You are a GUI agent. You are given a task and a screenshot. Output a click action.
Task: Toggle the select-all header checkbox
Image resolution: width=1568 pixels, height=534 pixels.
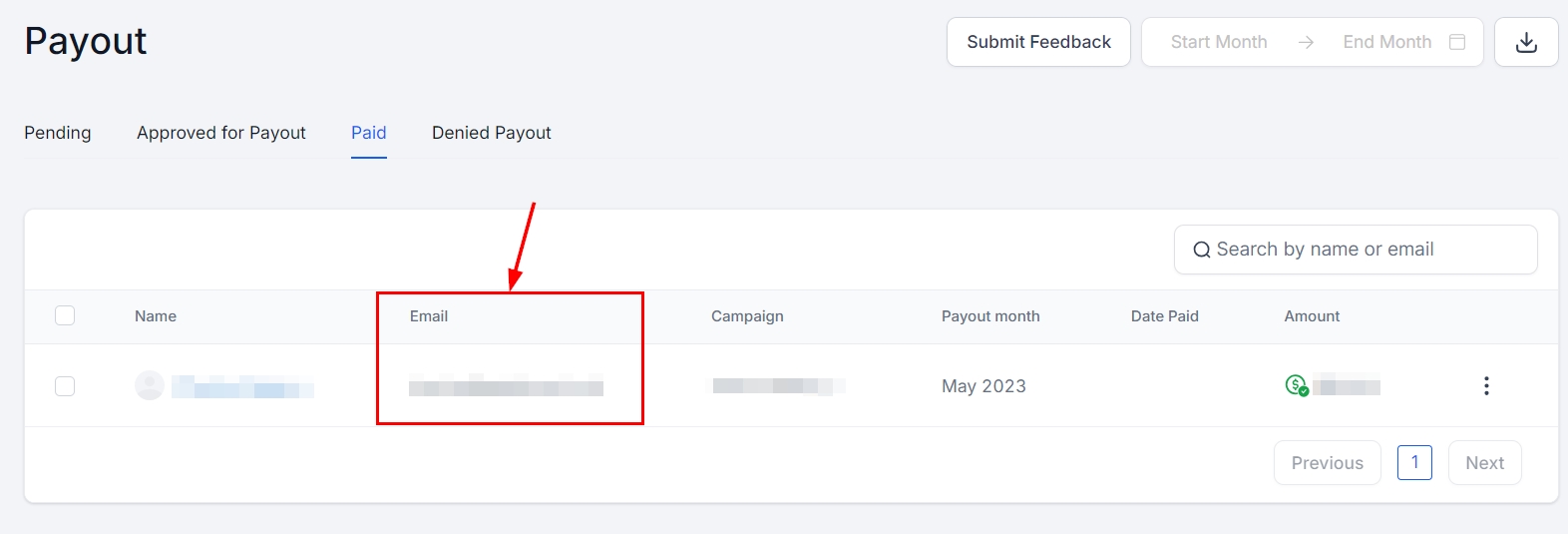point(65,316)
